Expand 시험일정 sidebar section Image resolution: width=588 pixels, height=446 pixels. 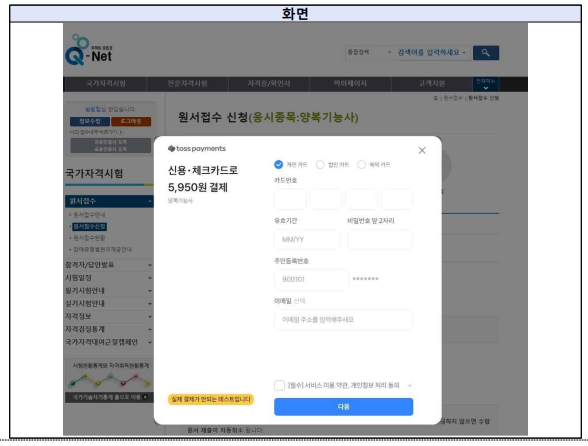point(109,278)
